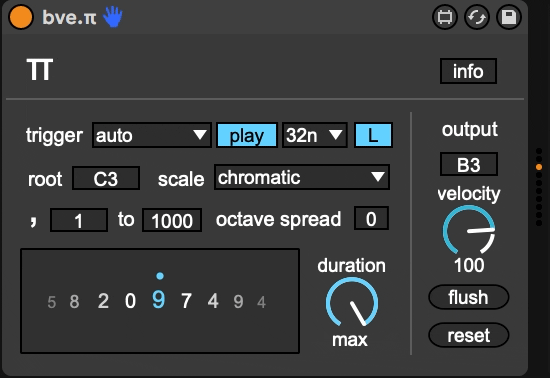Click the digit 7 in the sequence display

186,301
